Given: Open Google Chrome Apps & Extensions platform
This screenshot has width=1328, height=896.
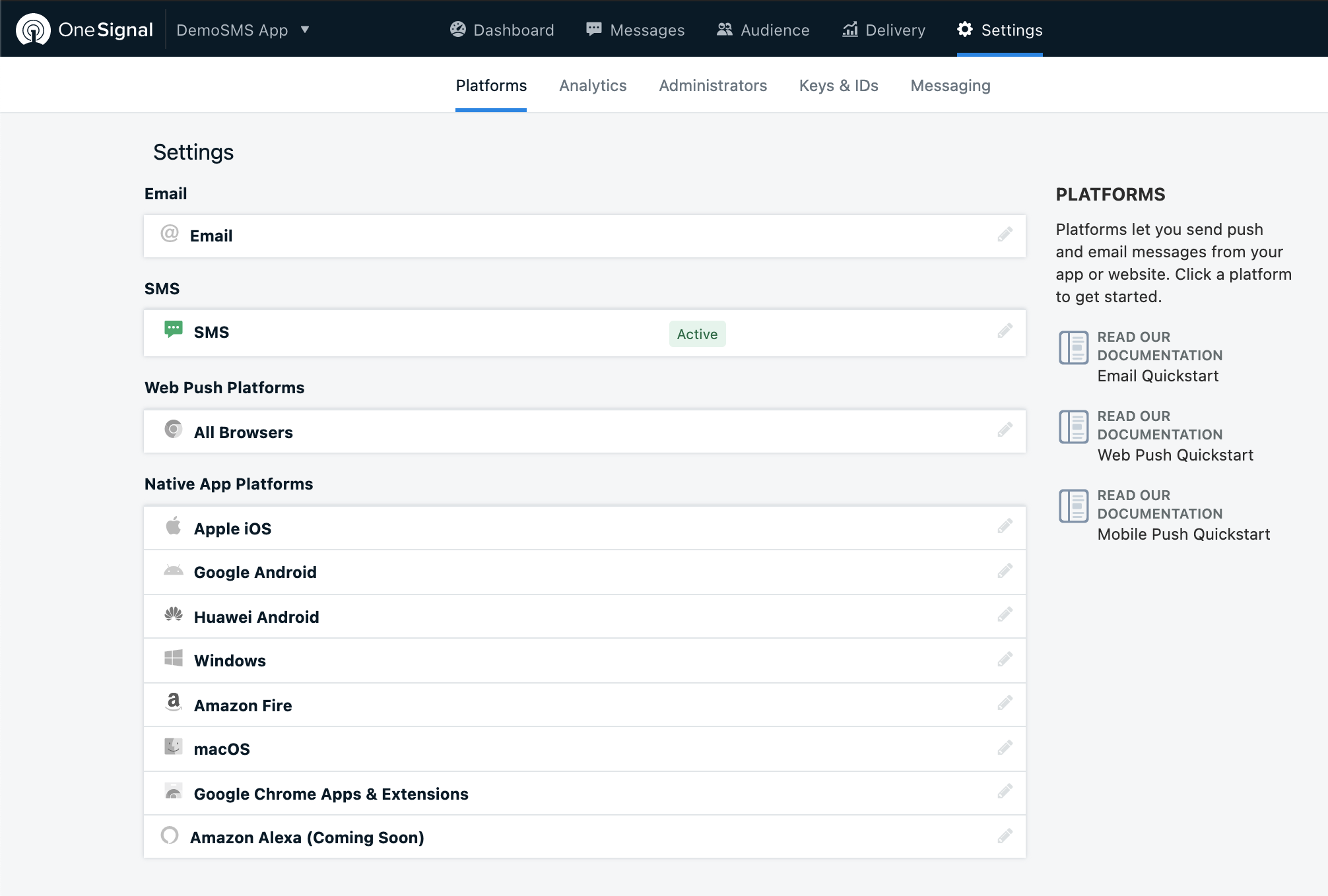Looking at the screenshot, I should tap(331, 794).
